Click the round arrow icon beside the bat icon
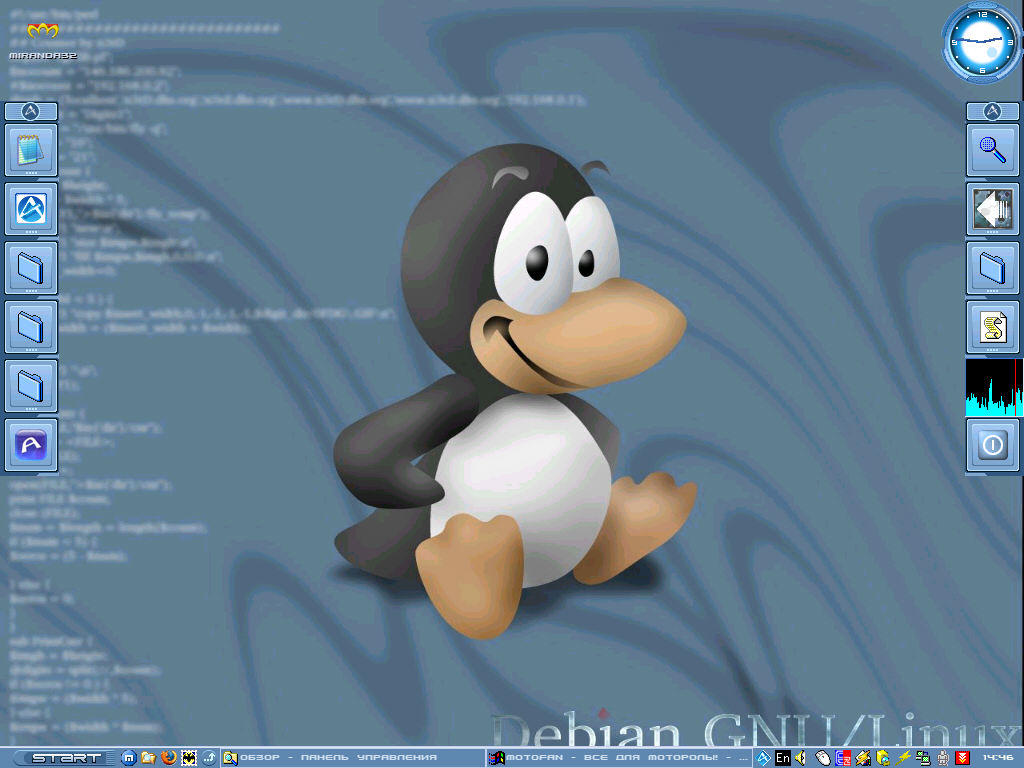This screenshot has height=768, width=1024. pos(209,758)
